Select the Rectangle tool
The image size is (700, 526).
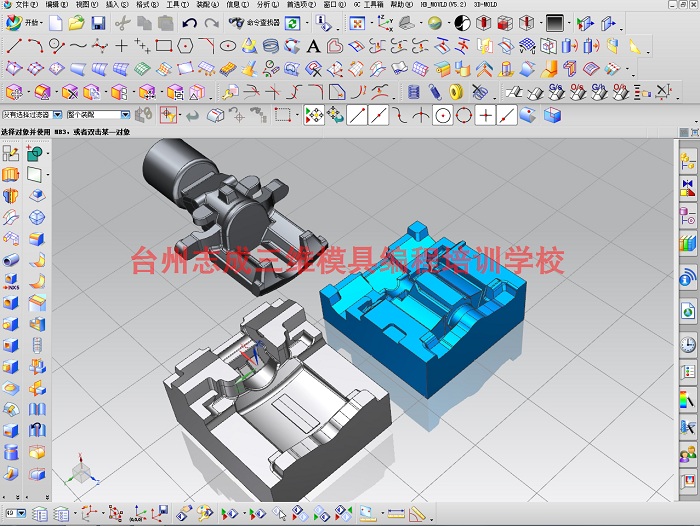point(164,46)
